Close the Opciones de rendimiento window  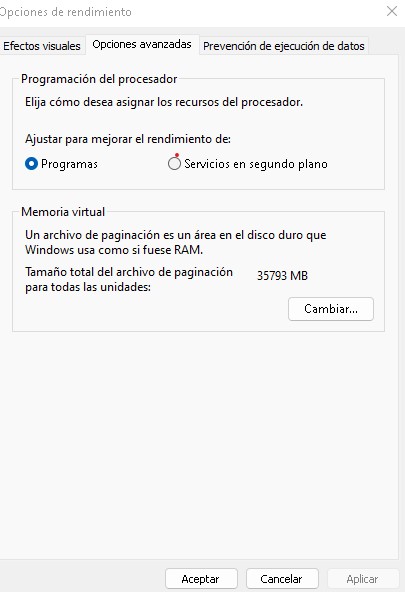[x=392, y=11]
